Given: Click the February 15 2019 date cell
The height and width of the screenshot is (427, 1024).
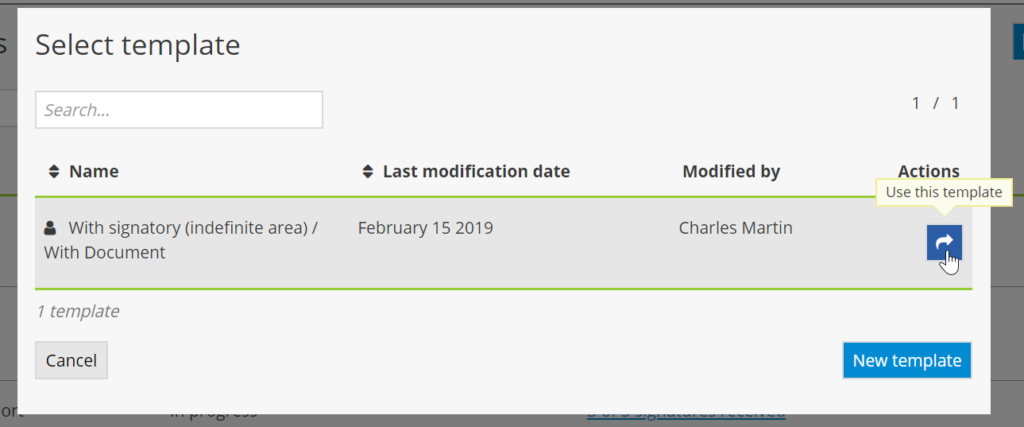Looking at the screenshot, I should 425,228.
